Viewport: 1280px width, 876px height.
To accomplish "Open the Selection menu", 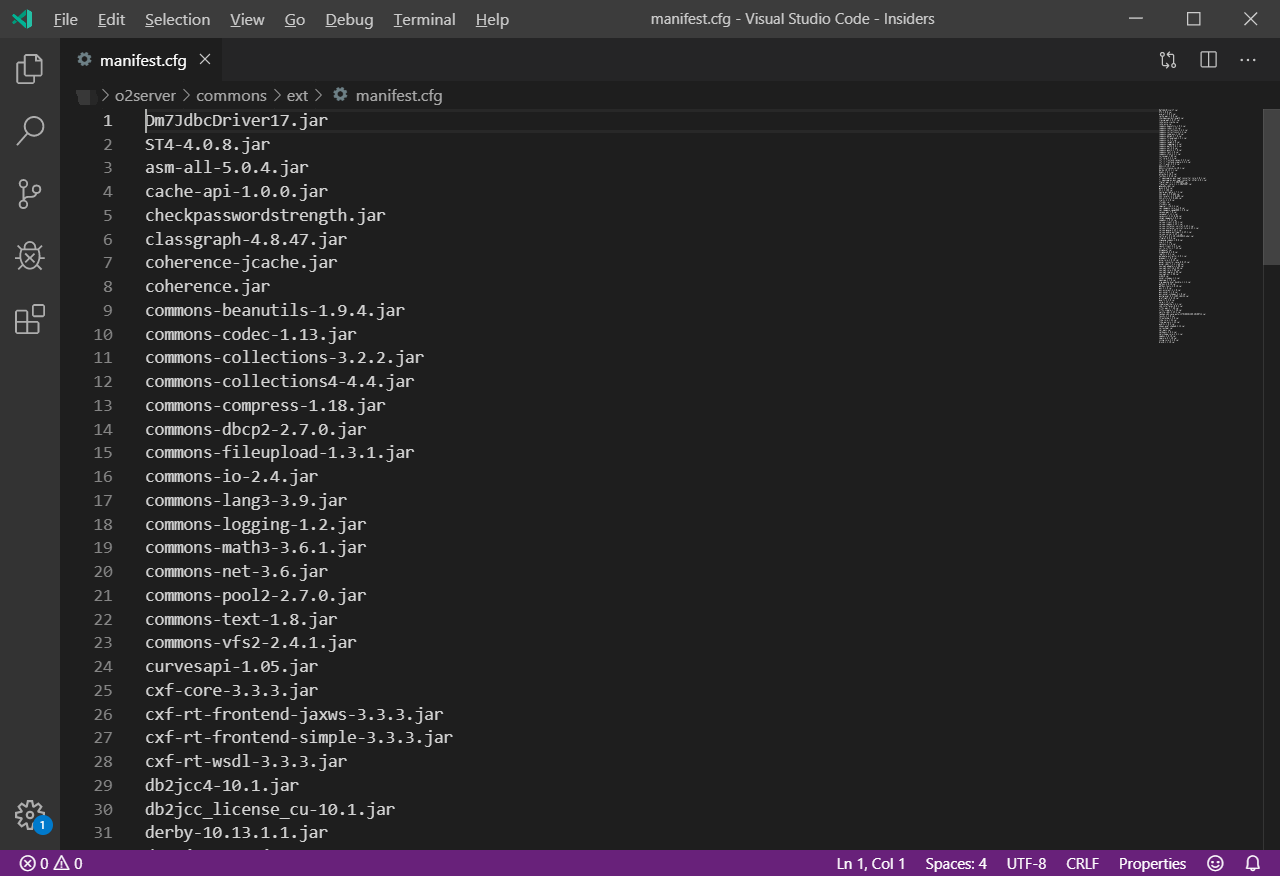I will coord(177,20).
